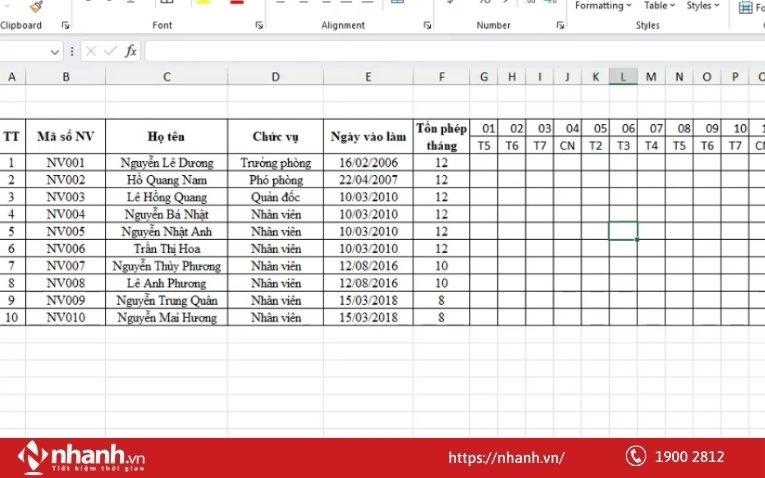Select the name Nguyễn Lê Dương
Image resolution: width=765 pixels, height=478 pixels.
tap(166, 162)
